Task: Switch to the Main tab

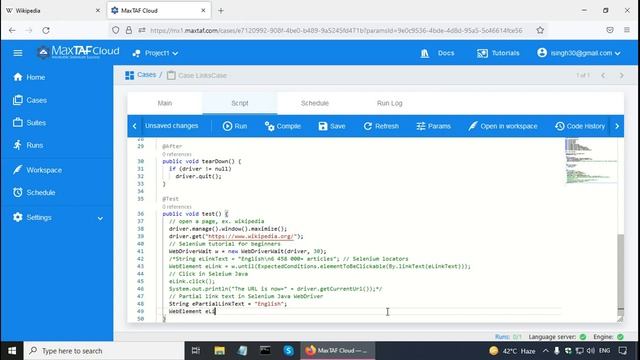Action: [165, 103]
